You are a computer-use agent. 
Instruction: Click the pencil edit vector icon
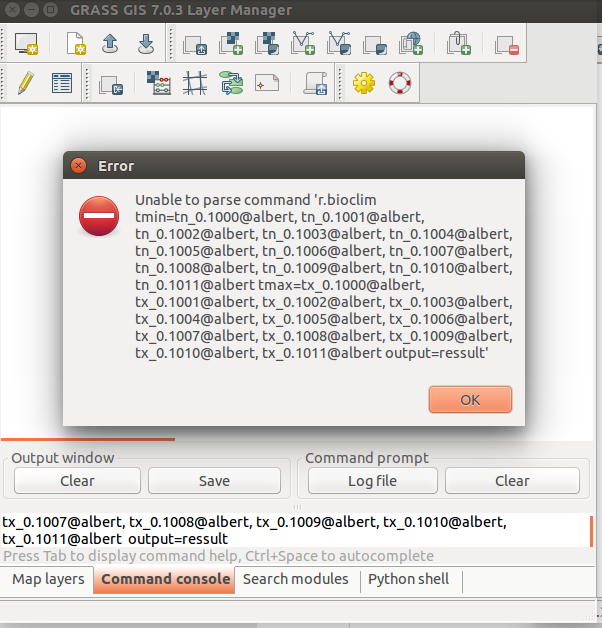tap(26, 83)
